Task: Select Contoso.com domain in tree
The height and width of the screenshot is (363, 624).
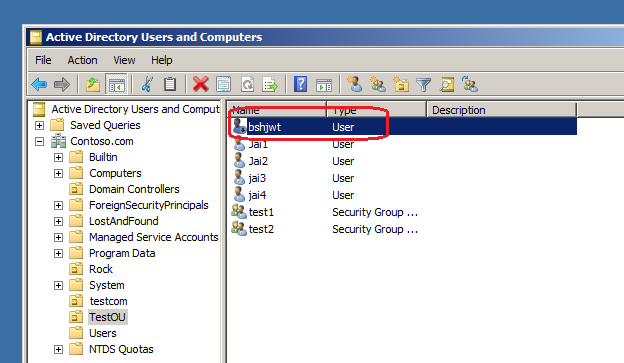Action: pos(101,141)
